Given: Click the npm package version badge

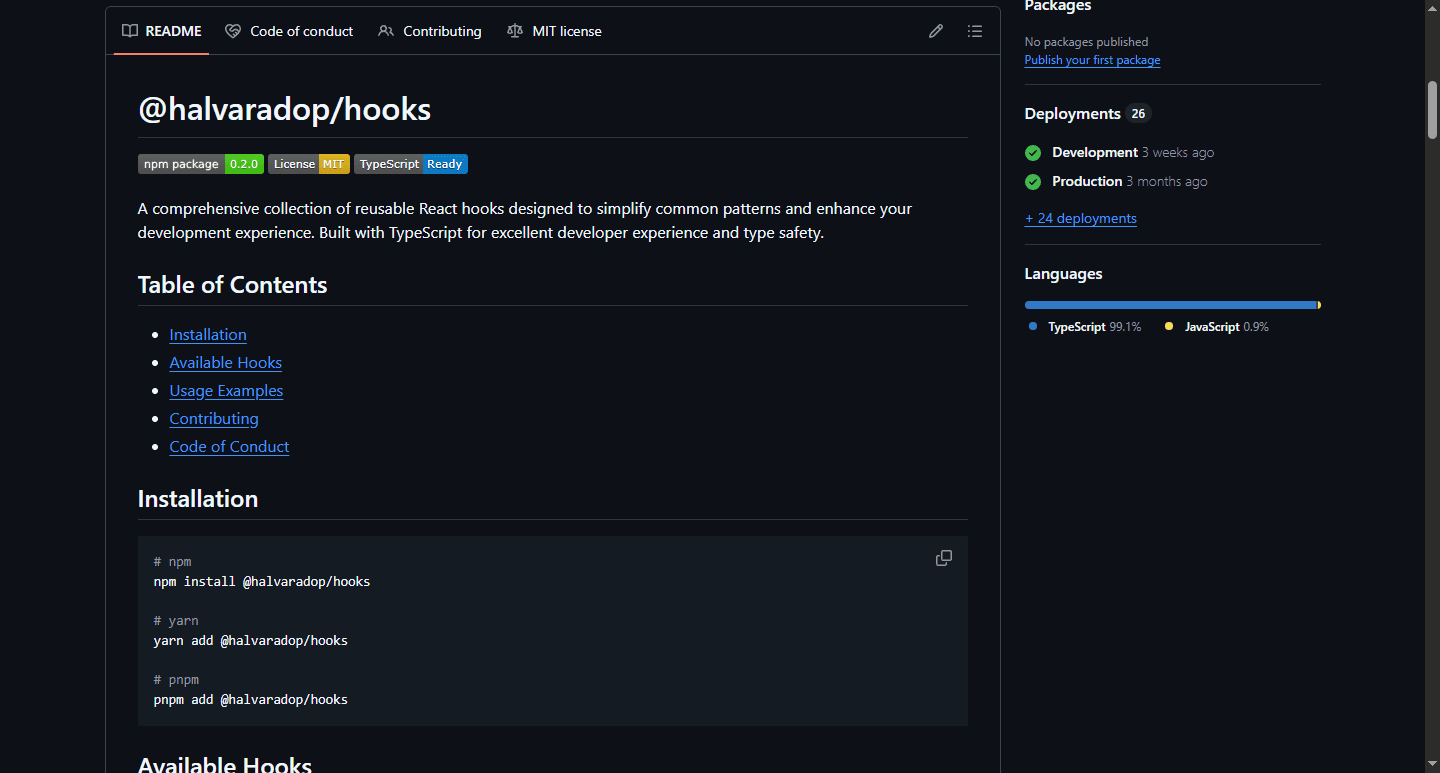Looking at the screenshot, I should click(x=200, y=164).
